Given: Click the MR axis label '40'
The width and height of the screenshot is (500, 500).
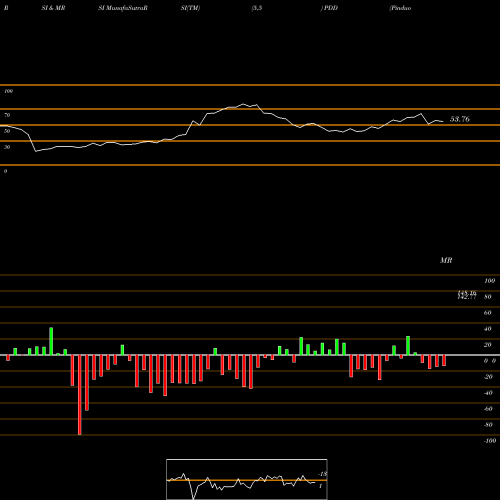Looking at the screenshot, I should 488,329.
